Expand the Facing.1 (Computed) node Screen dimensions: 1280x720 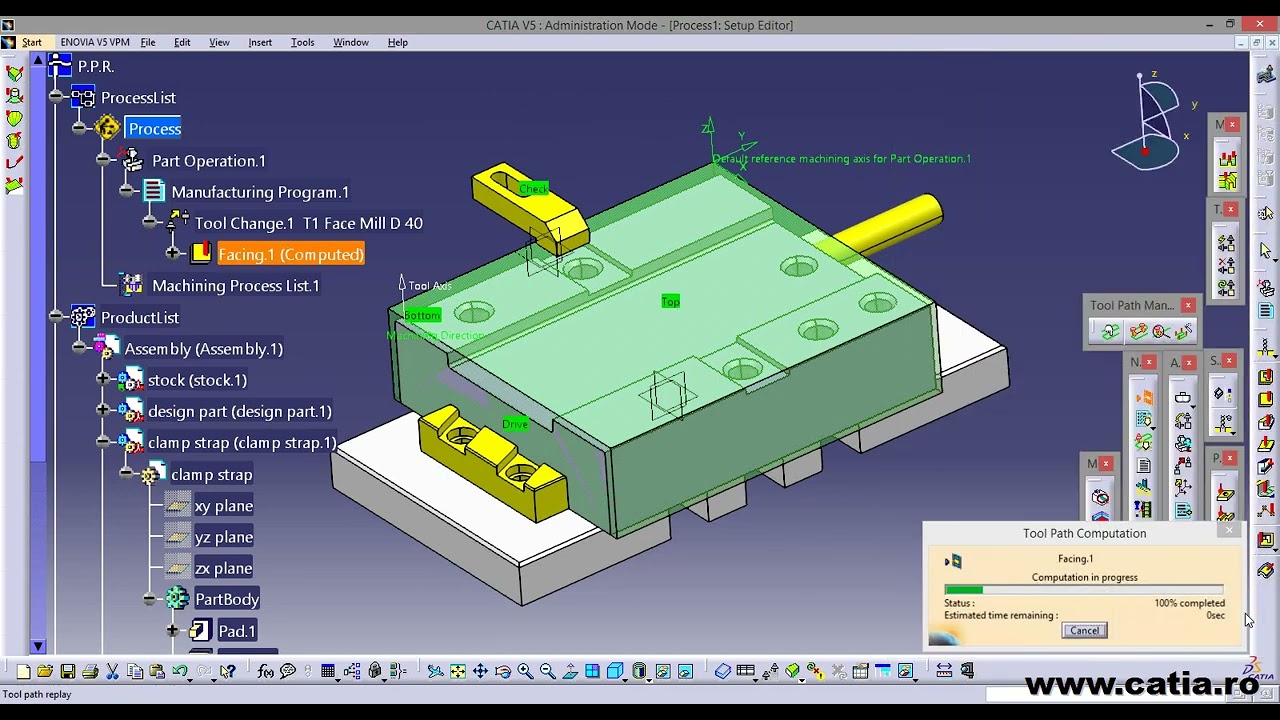[173, 254]
